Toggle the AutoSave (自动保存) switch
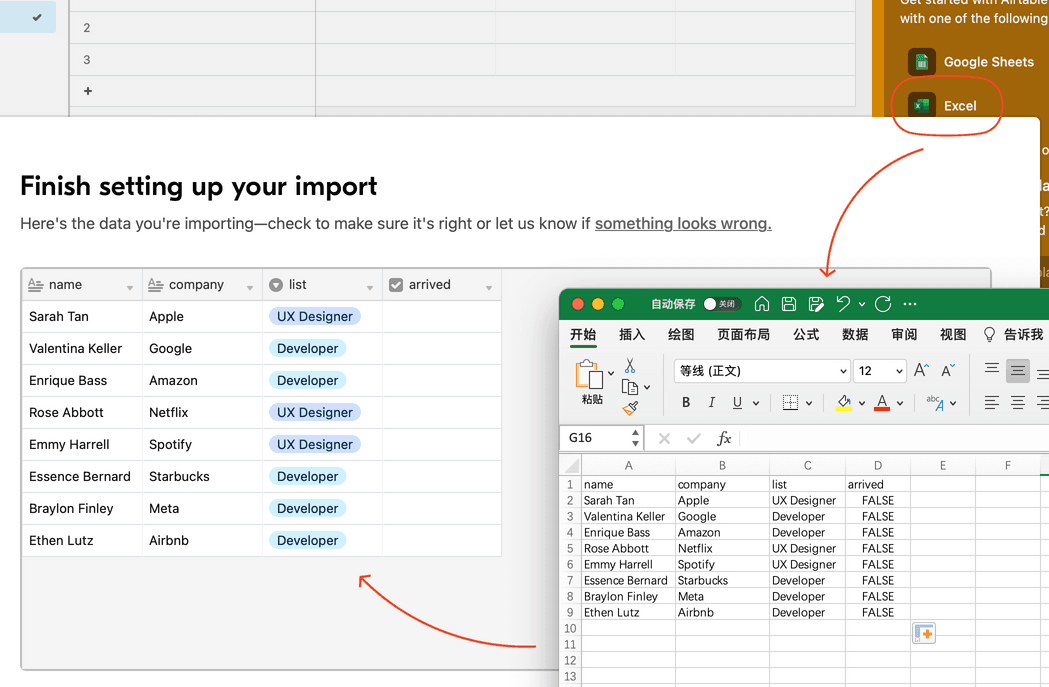 (720, 304)
